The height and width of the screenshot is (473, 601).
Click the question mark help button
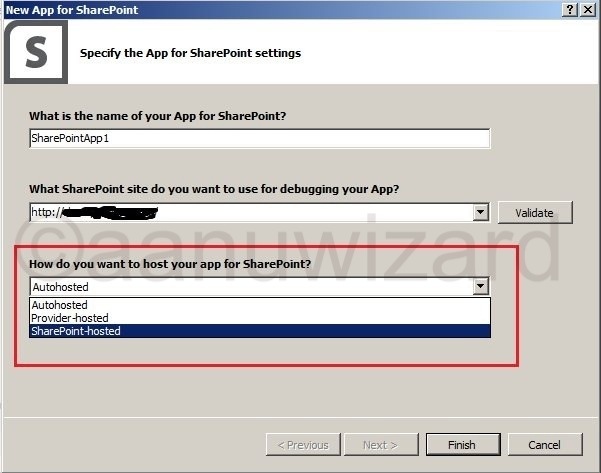pyautogui.click(x=569, y=9)
